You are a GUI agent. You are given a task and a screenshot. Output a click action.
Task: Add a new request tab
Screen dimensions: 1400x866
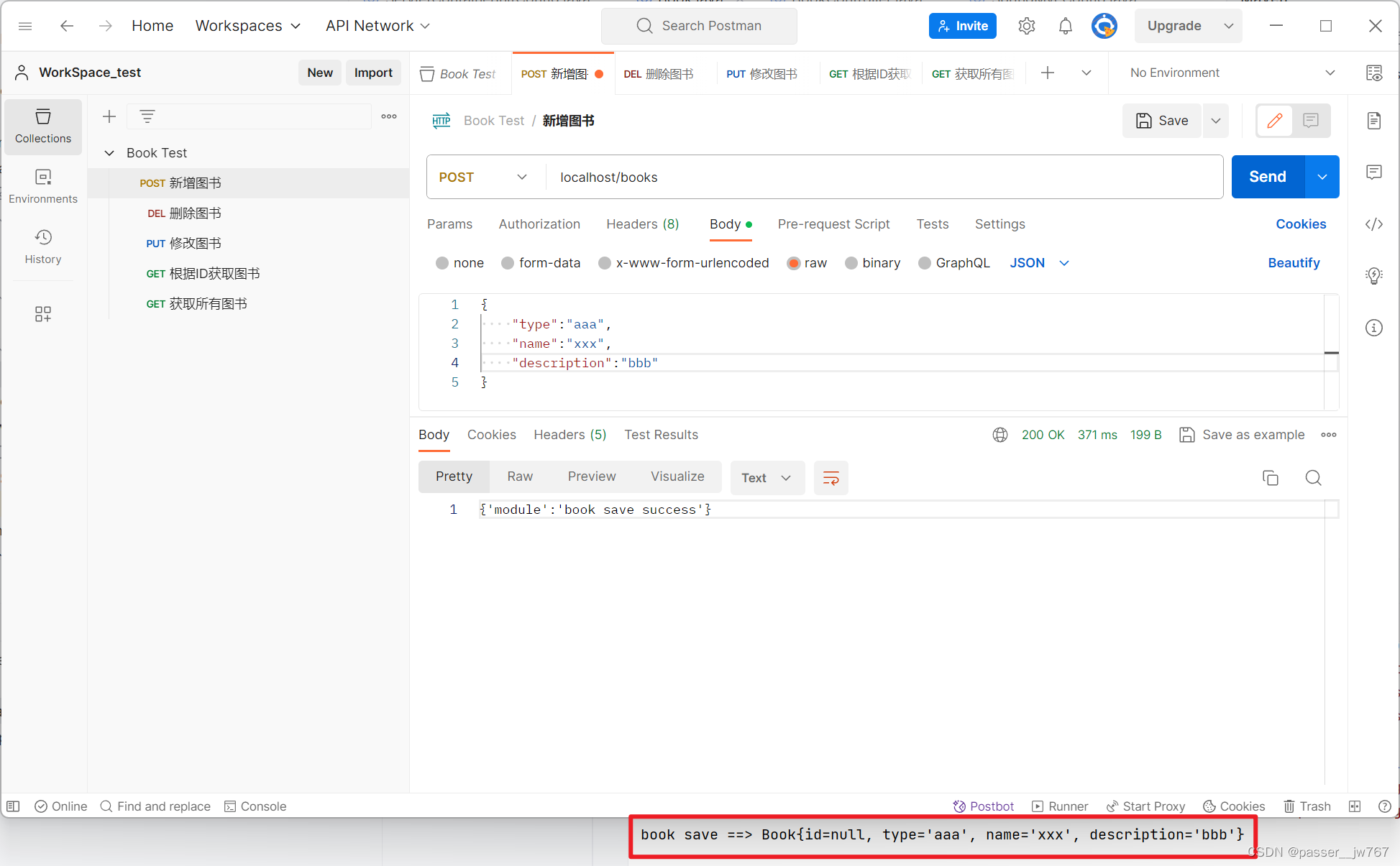tap(1048, 73)
